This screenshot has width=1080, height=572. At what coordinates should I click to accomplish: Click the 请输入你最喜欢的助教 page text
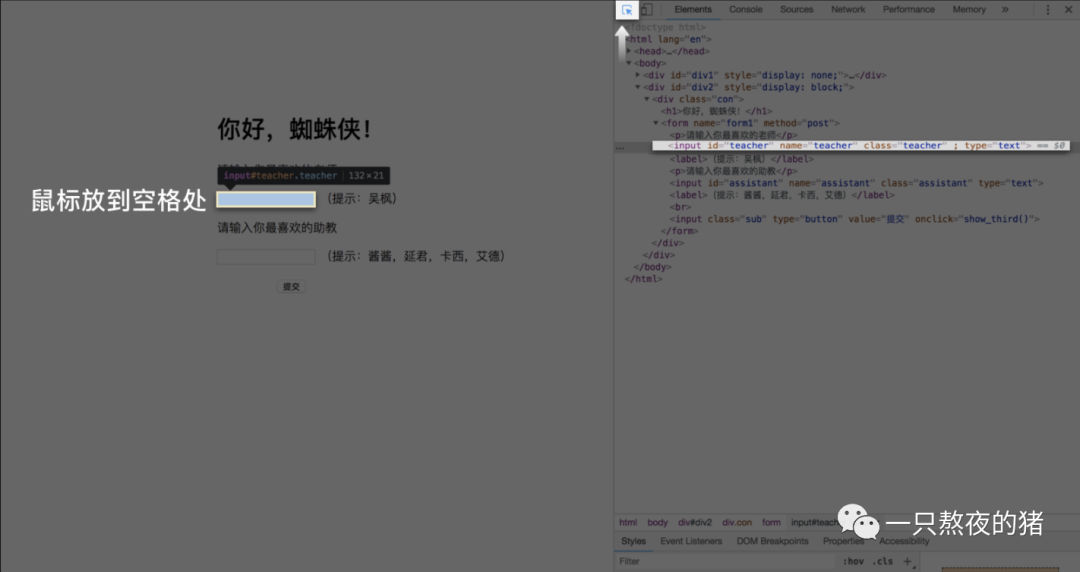[x=277, y=227]
